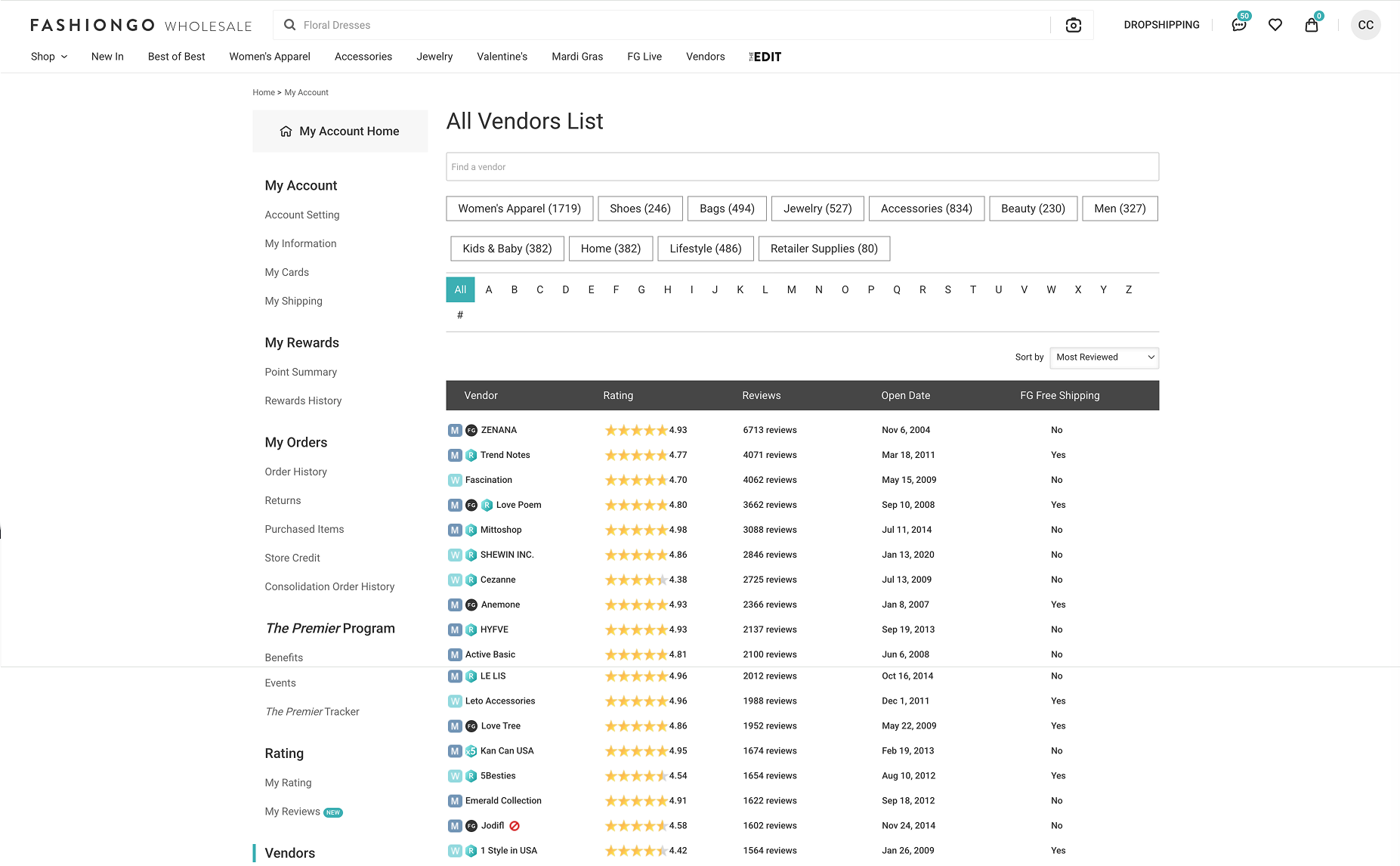Click Home in the breadcrumb

point(264,92)
